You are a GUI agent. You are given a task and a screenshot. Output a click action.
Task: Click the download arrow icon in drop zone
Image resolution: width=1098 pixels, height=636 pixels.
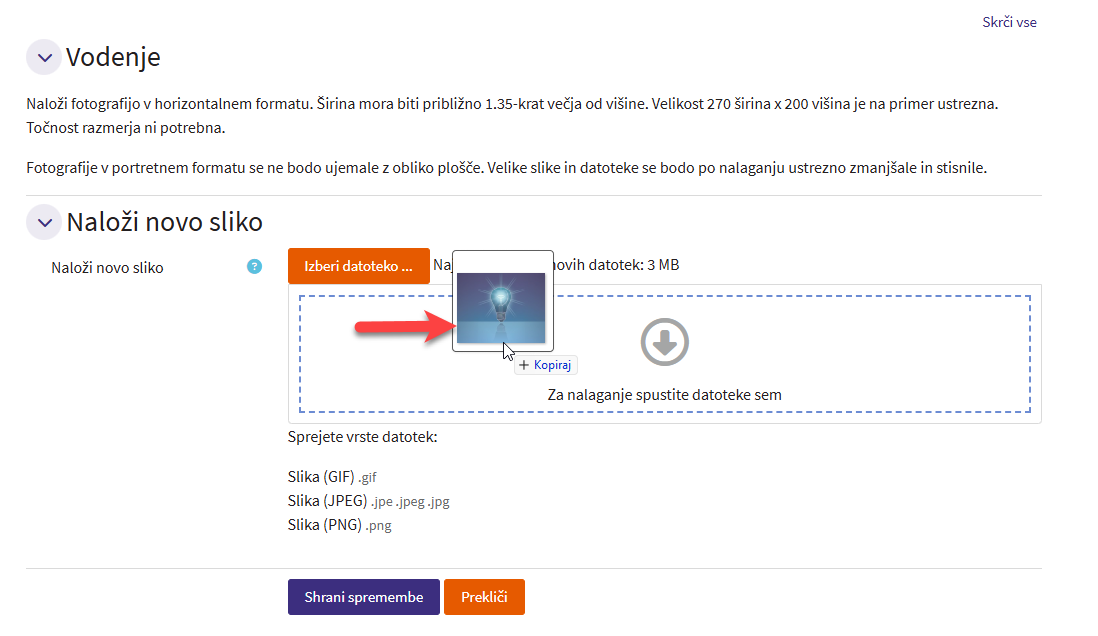pyautogui.click(x=664, y=342)
